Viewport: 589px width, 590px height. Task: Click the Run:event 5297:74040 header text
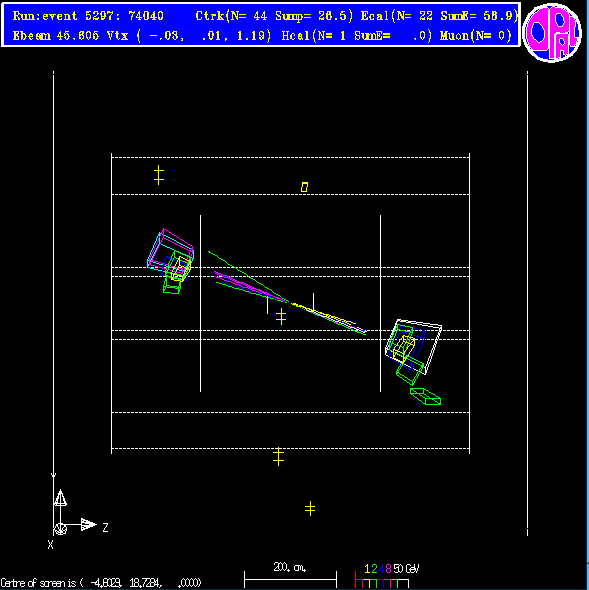click(88, 16)
